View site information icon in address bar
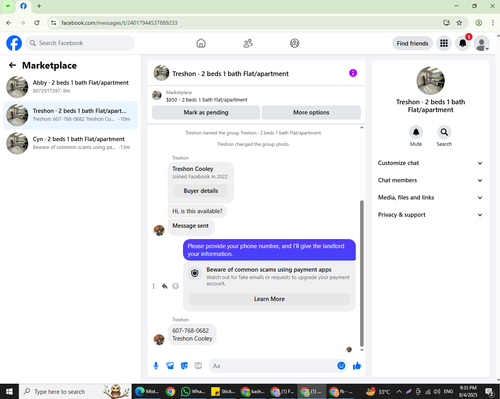Screen dimensions: 500x399 pos(53,23)
